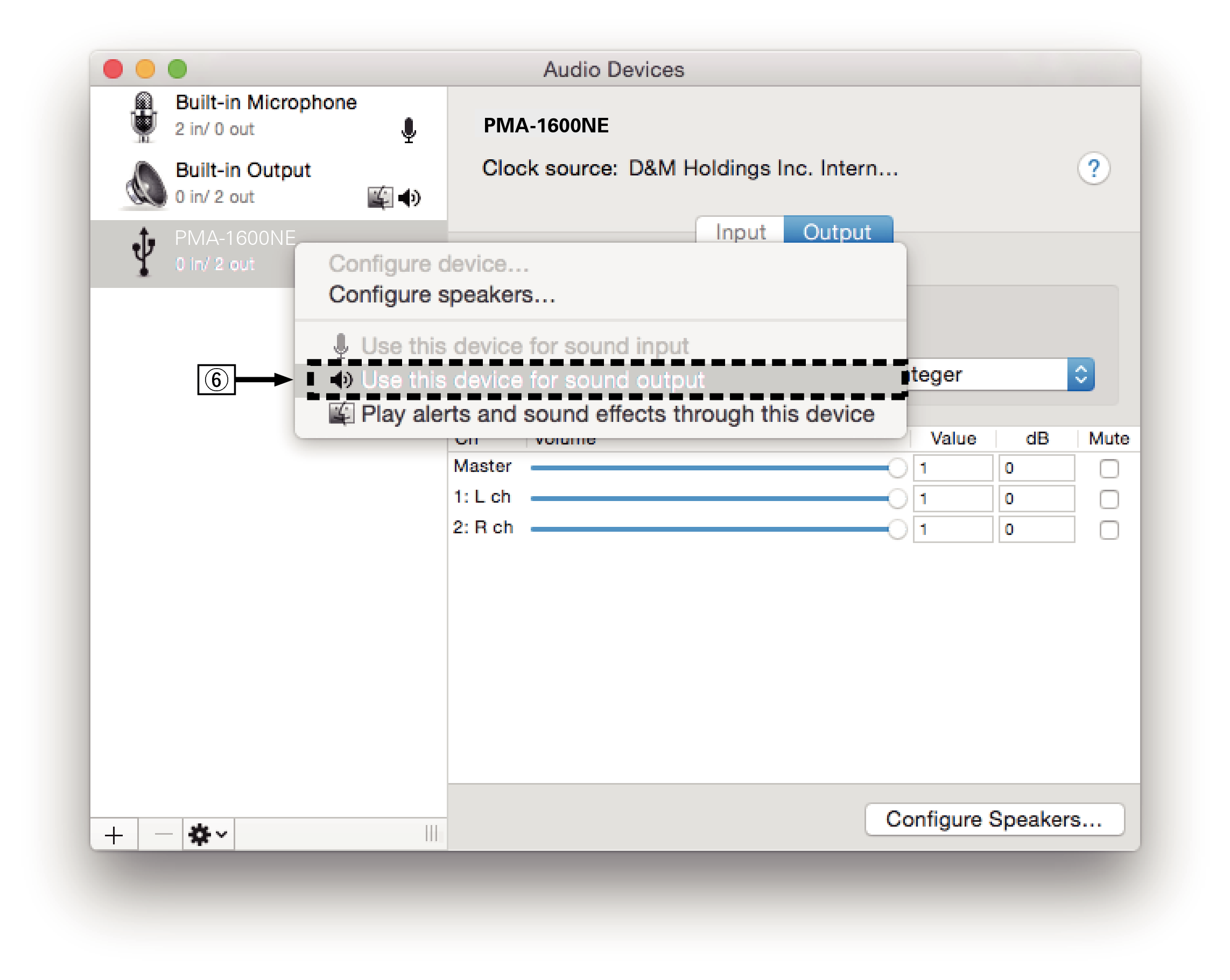
Task: Enable Mute for the Master channel
Action: tap(1109, 469)
